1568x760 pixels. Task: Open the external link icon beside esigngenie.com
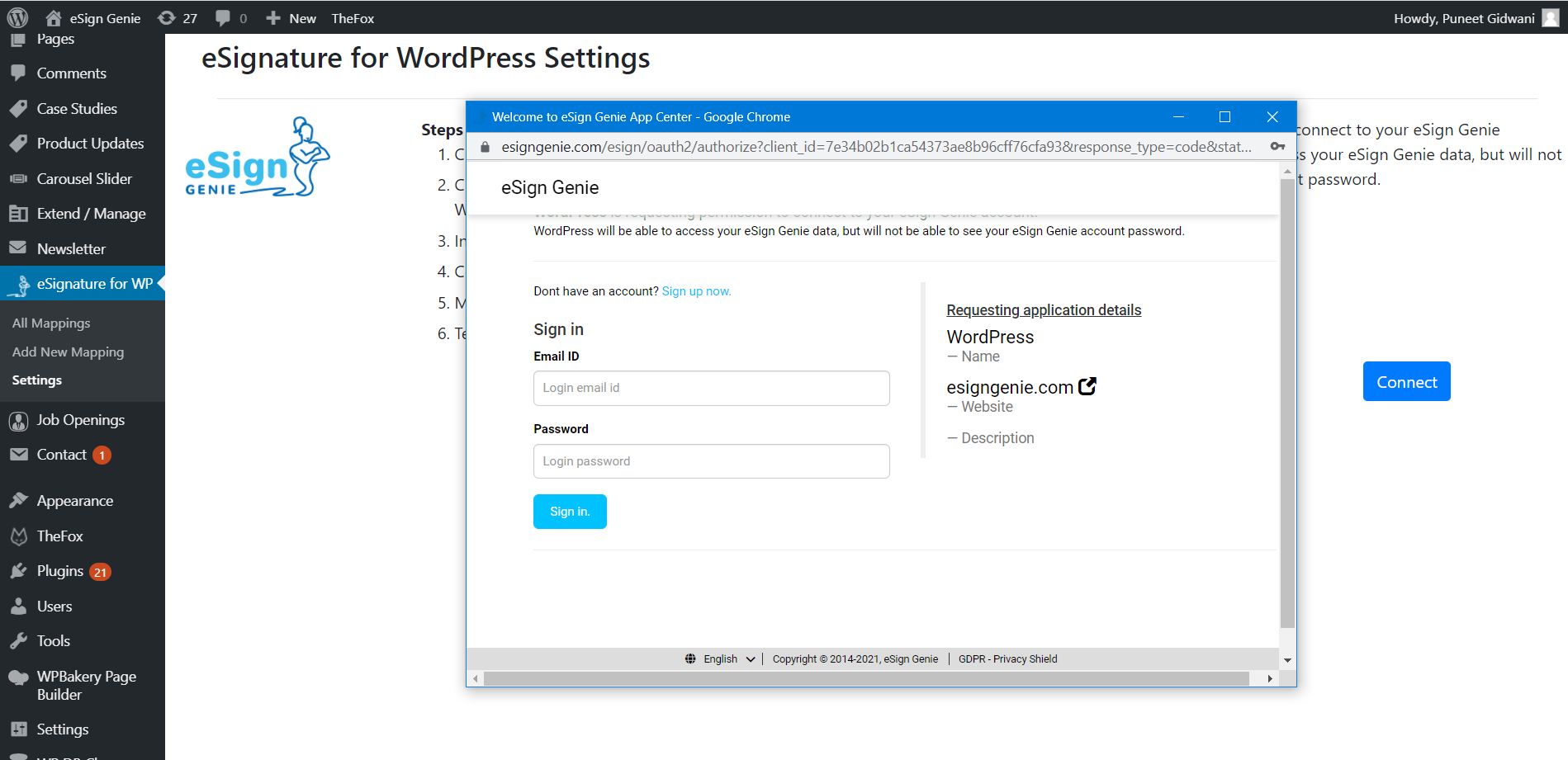click(x=1087, y=386)
